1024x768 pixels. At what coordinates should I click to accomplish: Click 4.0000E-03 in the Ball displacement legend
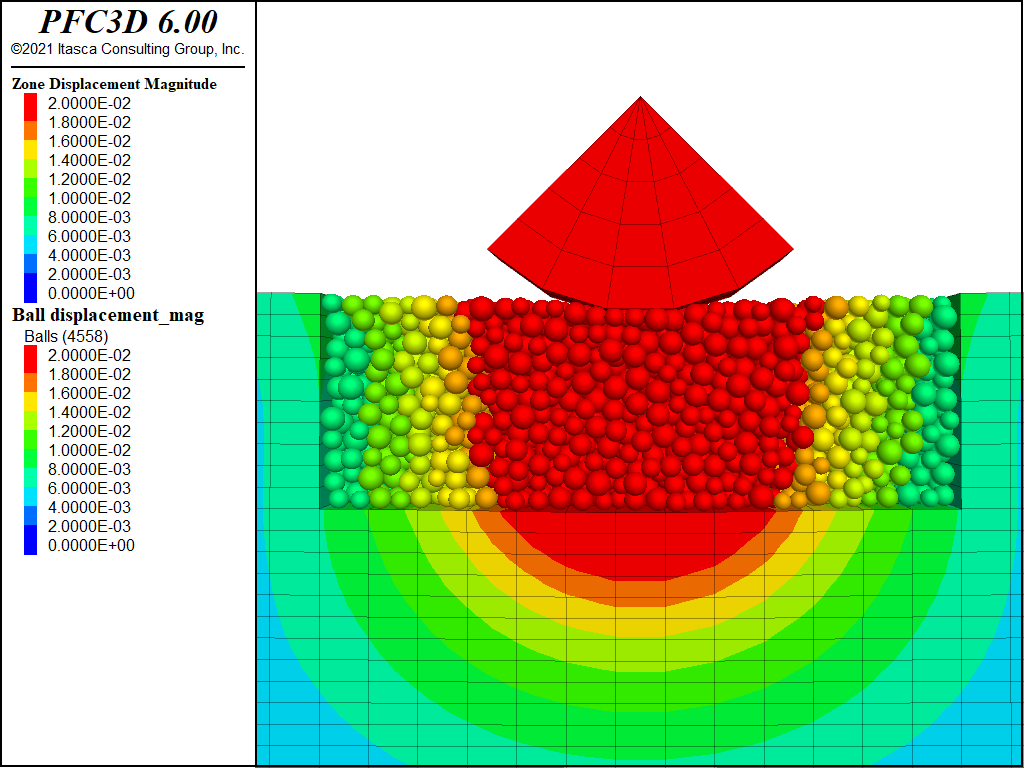89,507
